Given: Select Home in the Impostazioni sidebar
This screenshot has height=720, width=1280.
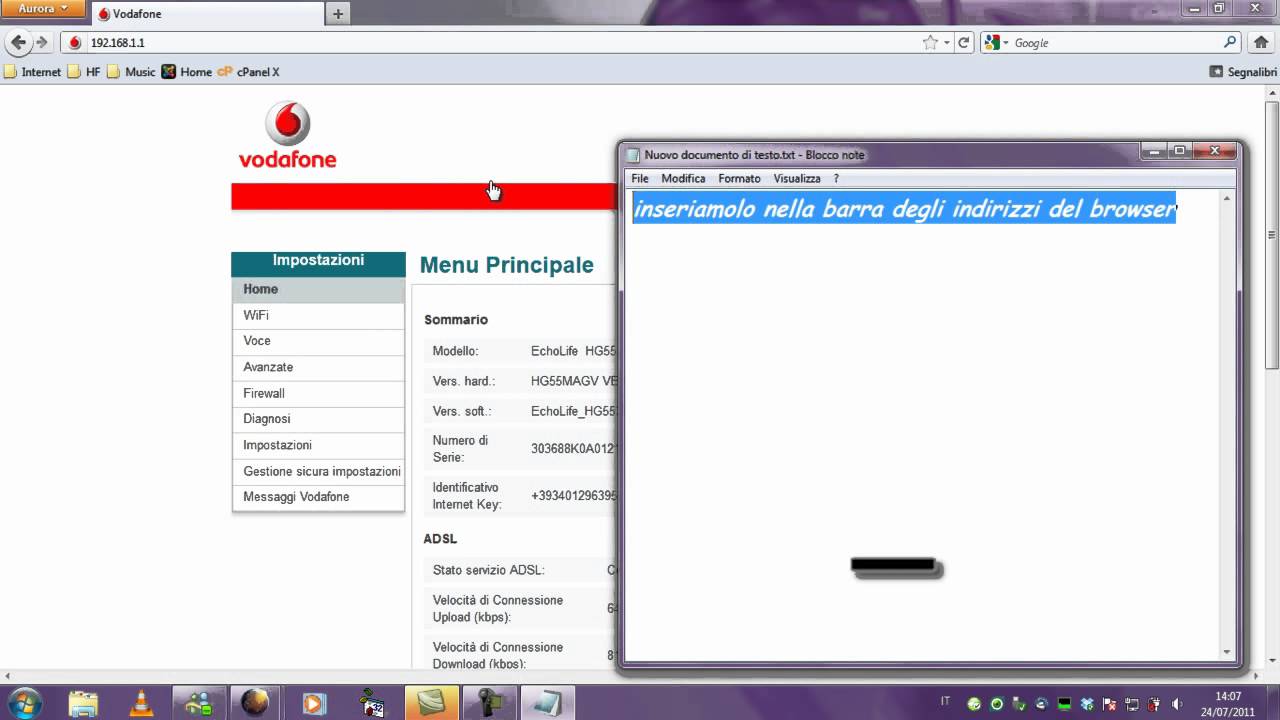Looking at the screenshot, I should click(x=318, y=289).
